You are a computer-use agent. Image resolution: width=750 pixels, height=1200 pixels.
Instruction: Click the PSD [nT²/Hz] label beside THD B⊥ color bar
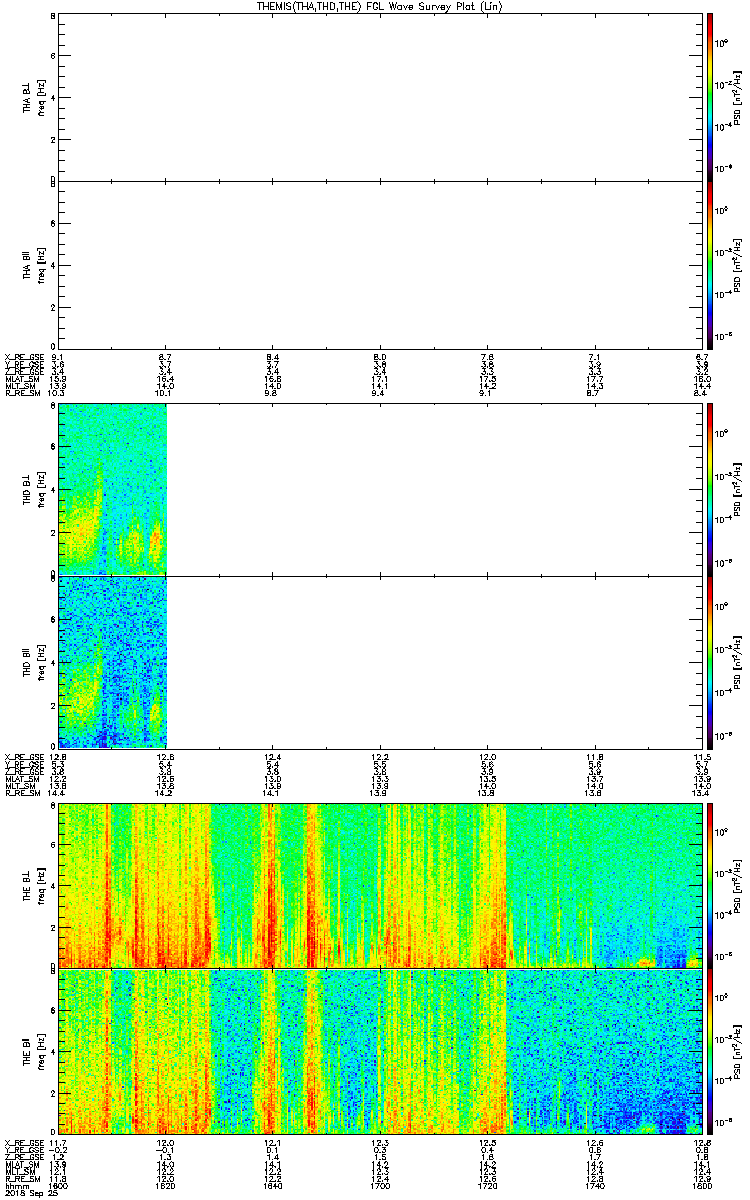pyautogui.click(x=738, y=489)
